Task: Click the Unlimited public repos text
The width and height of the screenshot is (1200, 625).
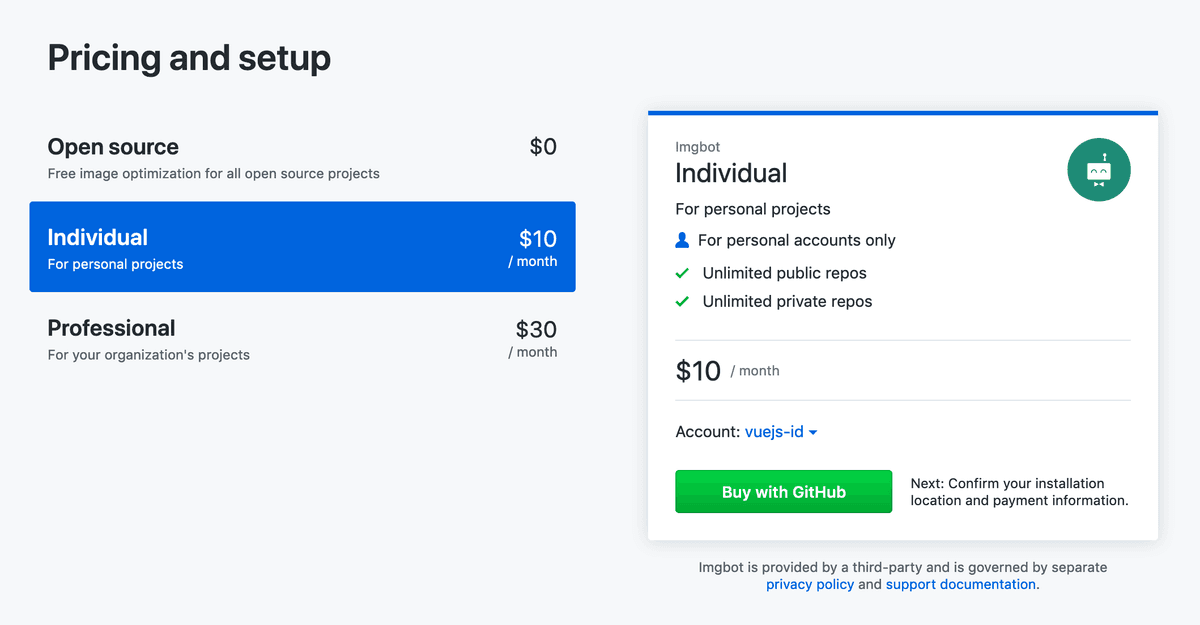Action: 784,273
